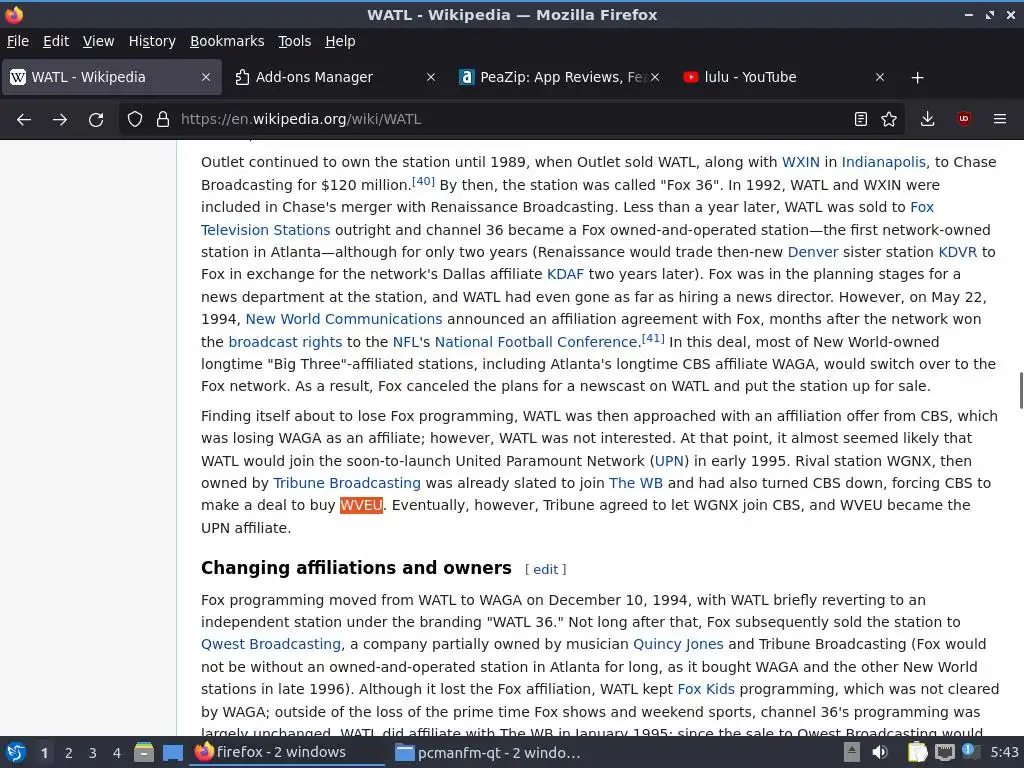Close the lulu - YouTube tab

[x=880, y=77]
